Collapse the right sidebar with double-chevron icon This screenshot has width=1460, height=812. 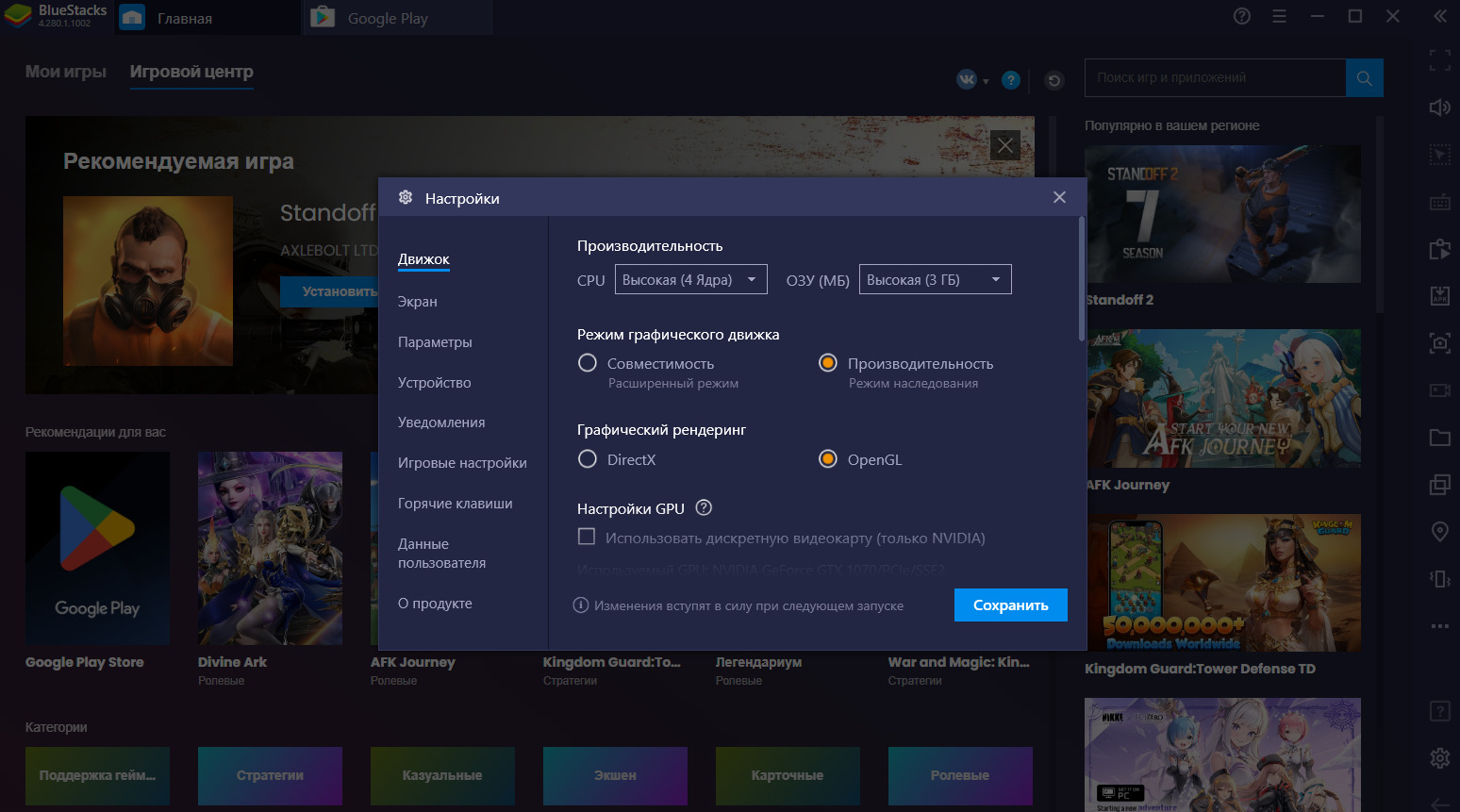pos(1440,16)
